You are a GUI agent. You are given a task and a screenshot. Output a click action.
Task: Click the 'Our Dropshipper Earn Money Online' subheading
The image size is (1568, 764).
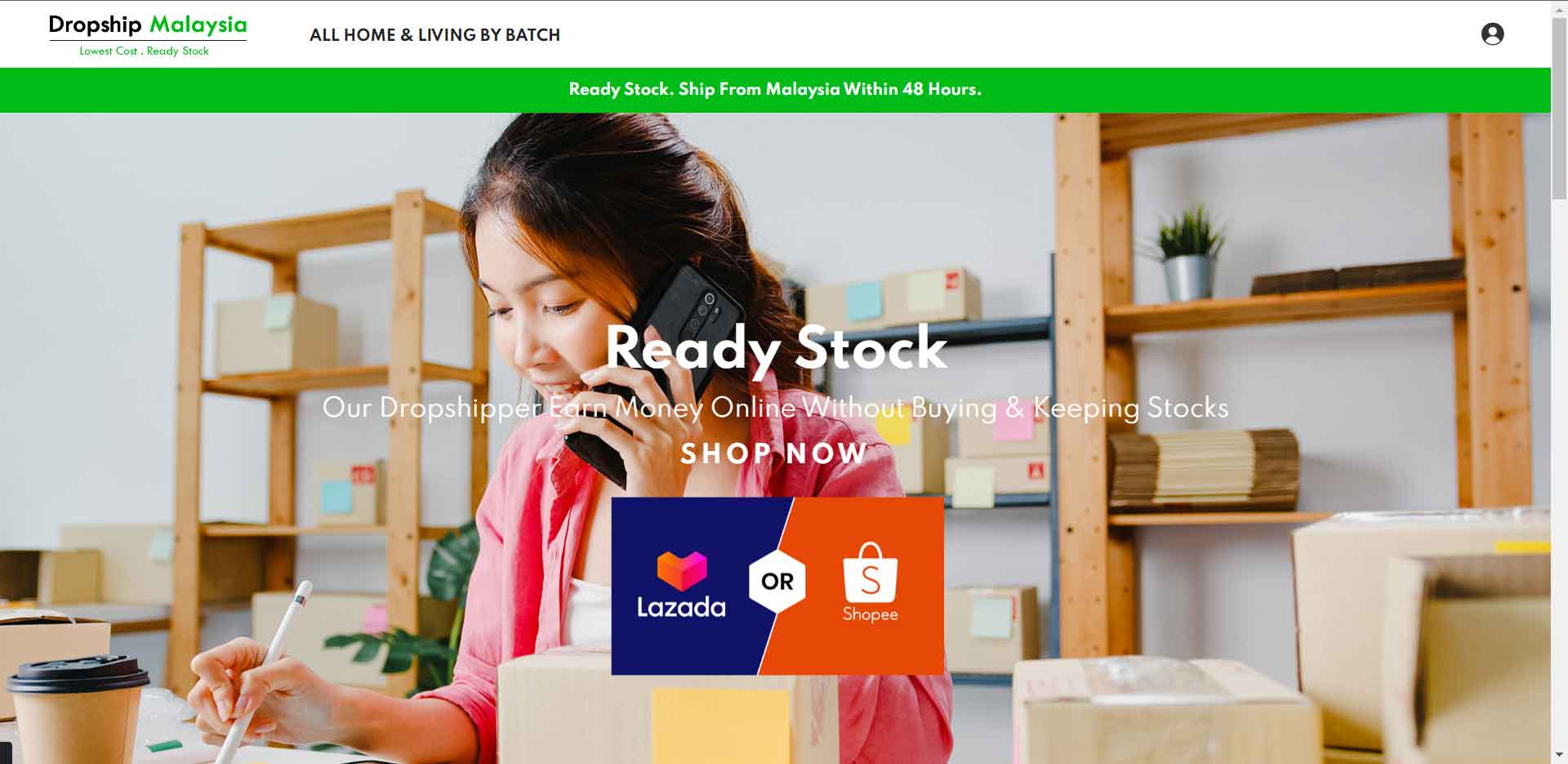coord(775,408)
